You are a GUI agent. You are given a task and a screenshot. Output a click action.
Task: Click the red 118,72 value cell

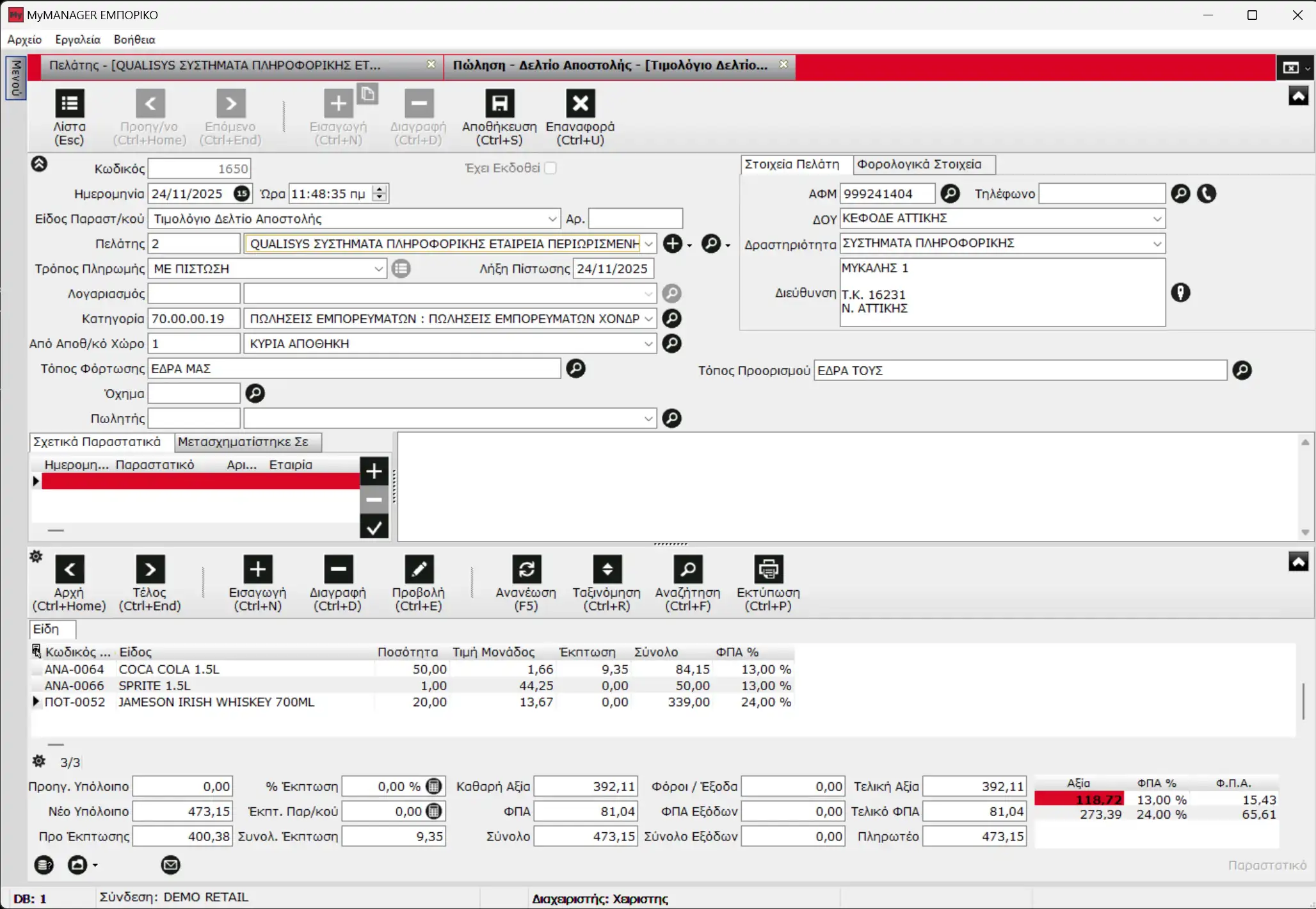(x=1079, y=800)
